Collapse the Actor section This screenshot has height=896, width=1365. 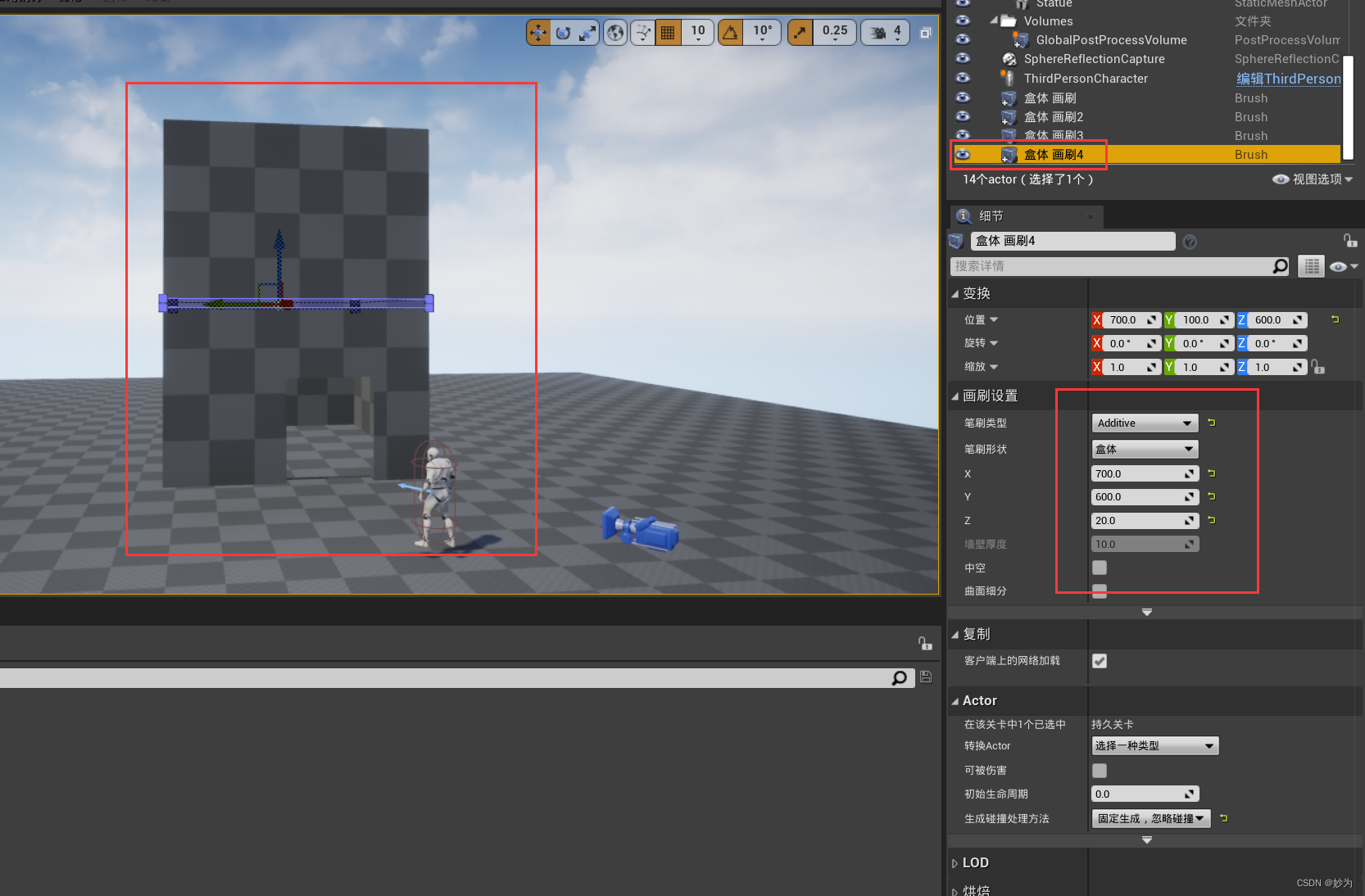point(955,701)
